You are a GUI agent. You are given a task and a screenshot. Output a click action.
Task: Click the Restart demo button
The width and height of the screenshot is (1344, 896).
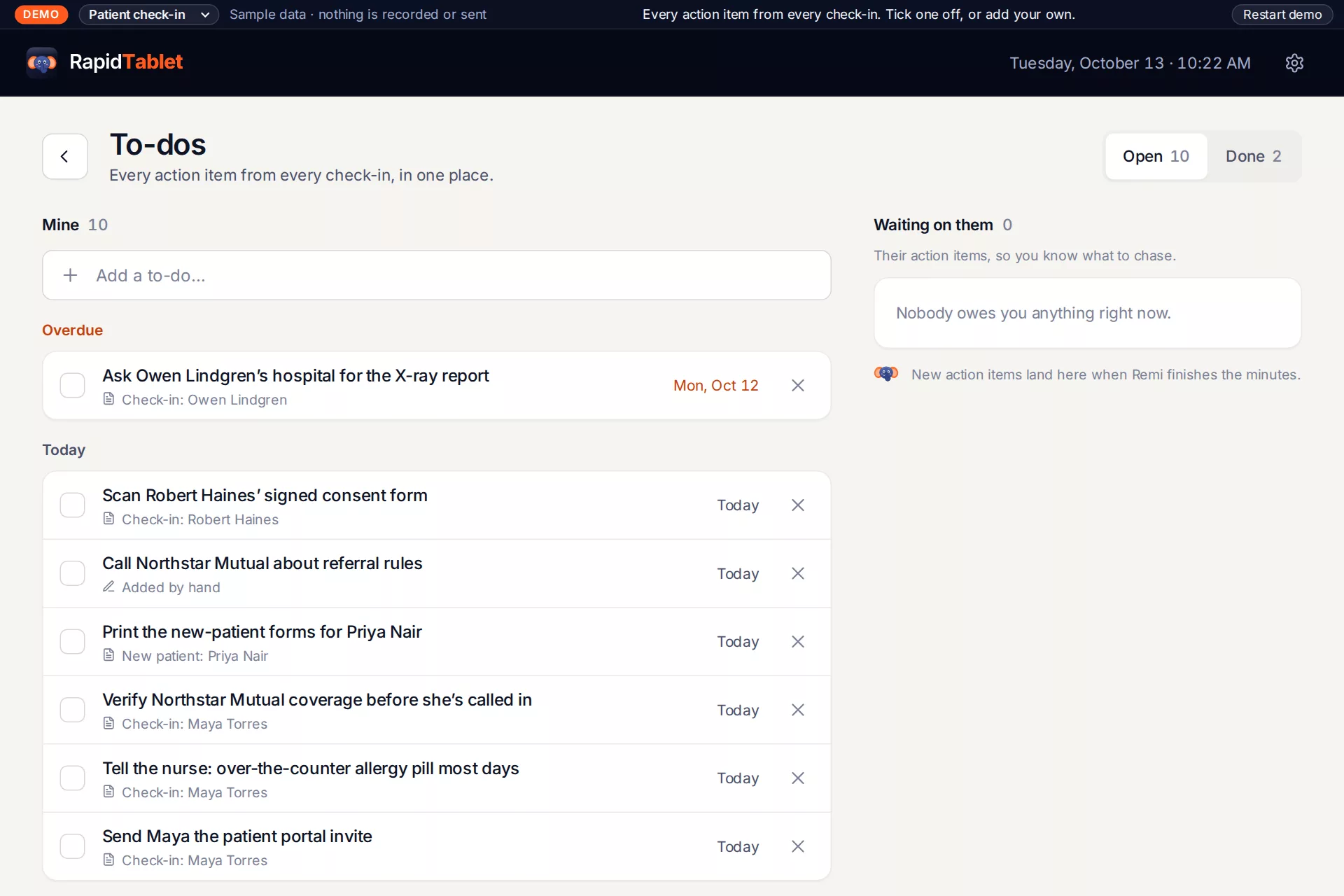coord(1282,15)
